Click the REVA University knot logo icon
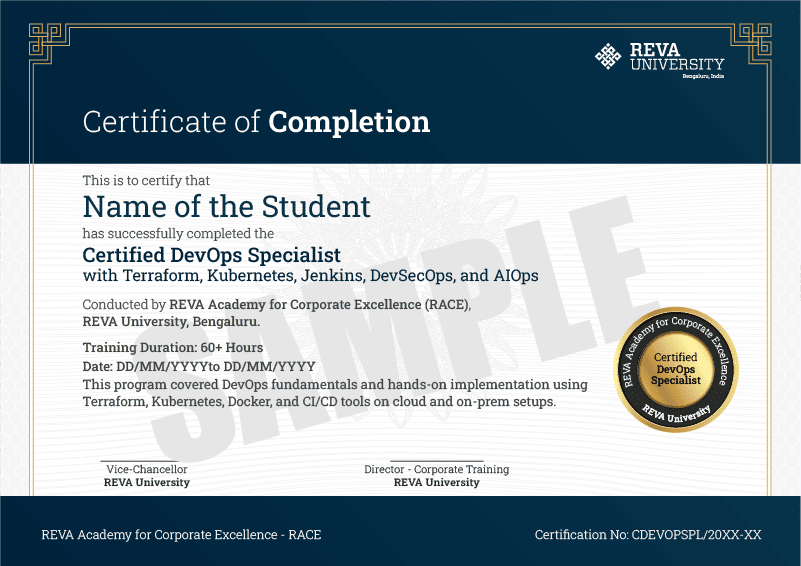 pos(608,56)
